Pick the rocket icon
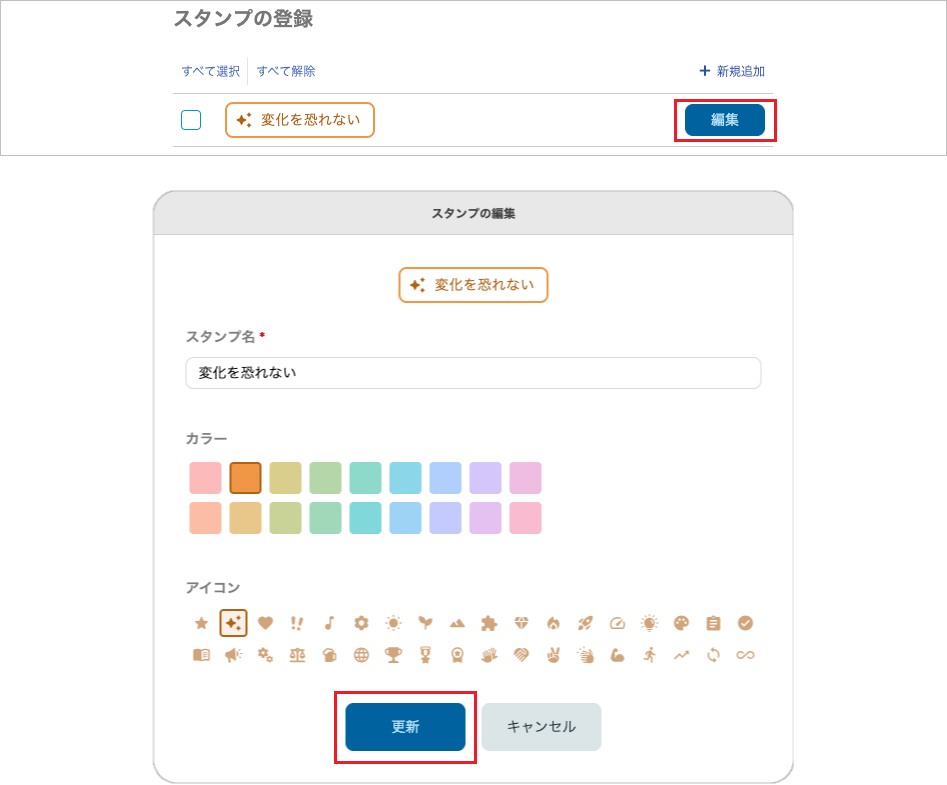This screenshot has height=785, width=947. [x=585, y=622]
